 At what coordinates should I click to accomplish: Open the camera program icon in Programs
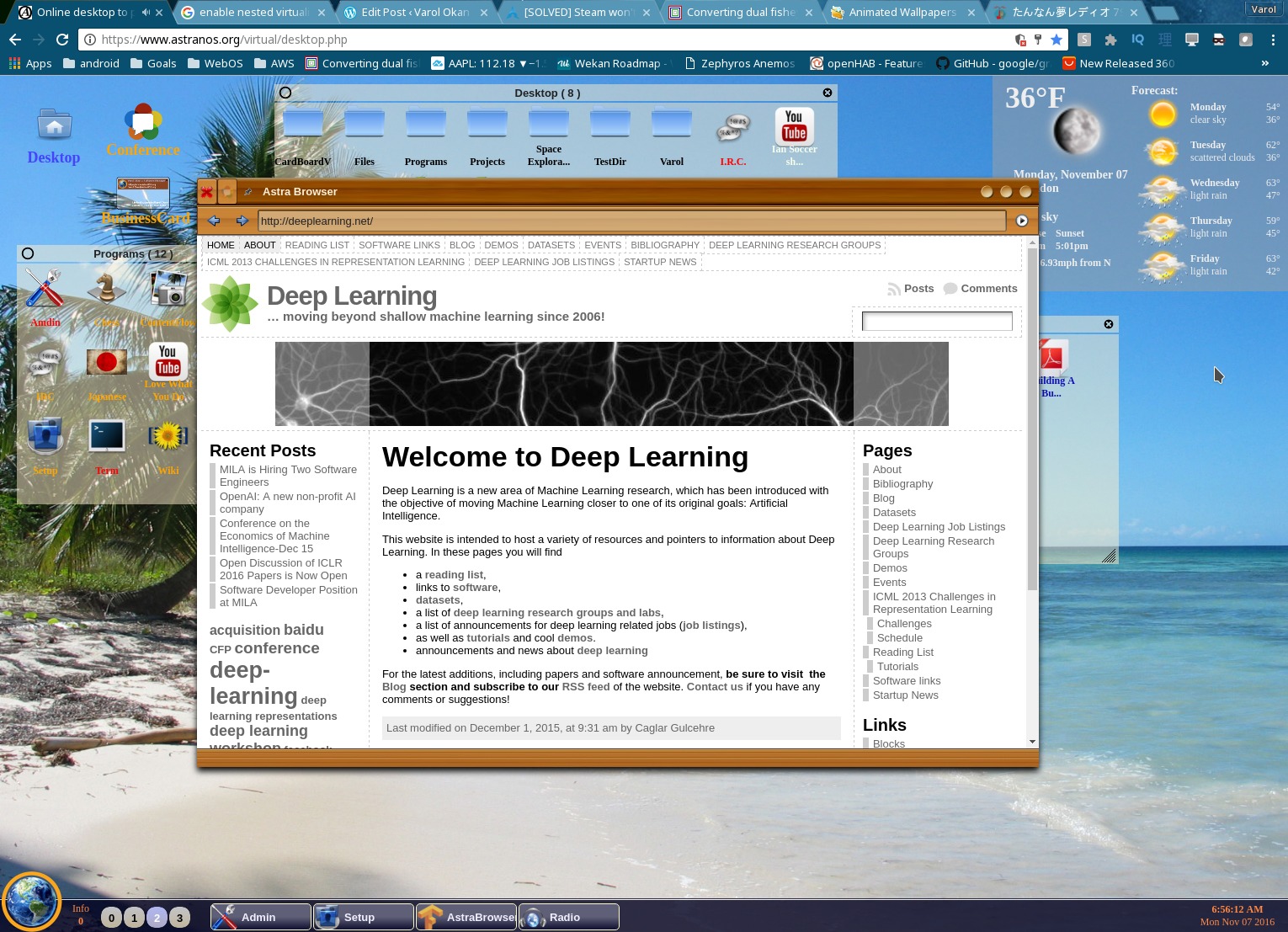point(168,289)
